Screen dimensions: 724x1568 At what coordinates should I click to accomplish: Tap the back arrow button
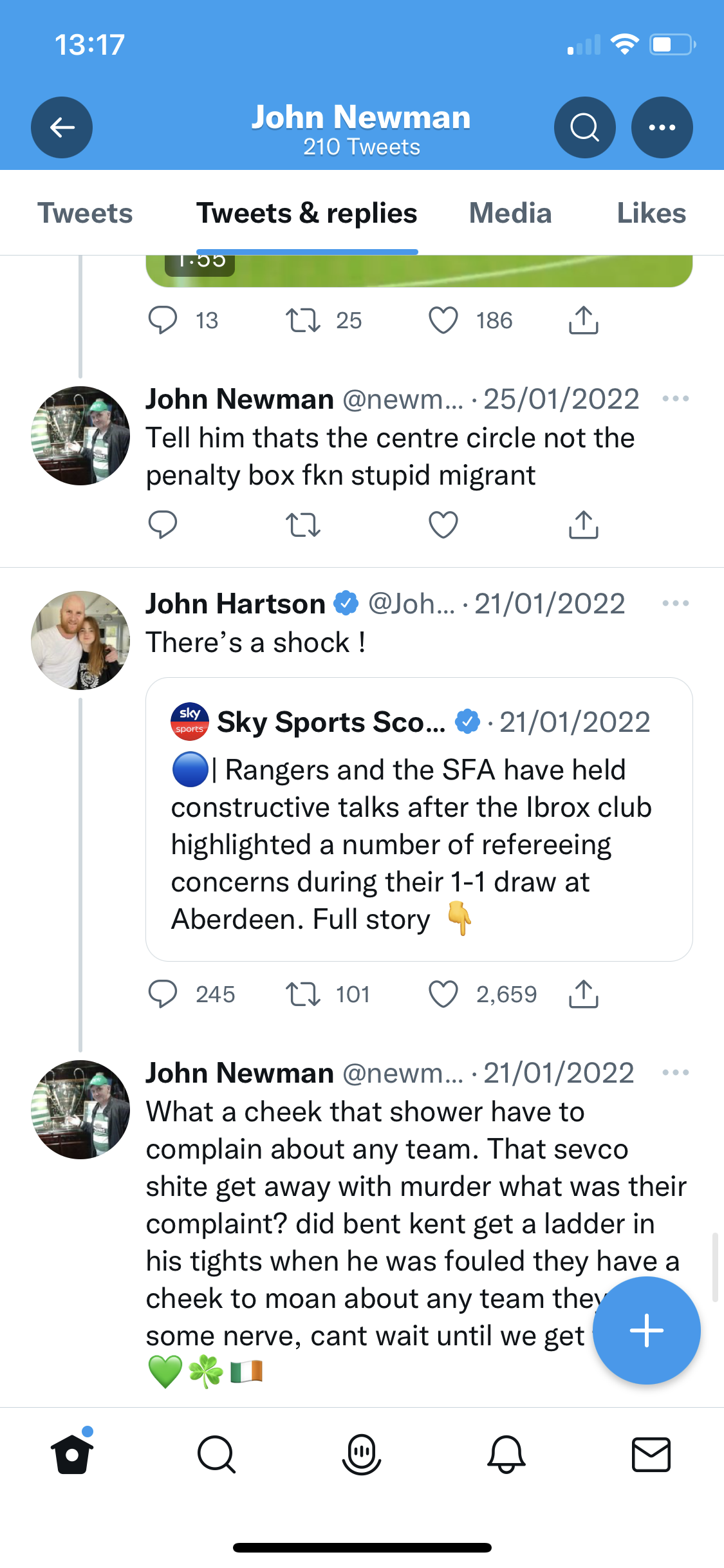pos(62,127)
